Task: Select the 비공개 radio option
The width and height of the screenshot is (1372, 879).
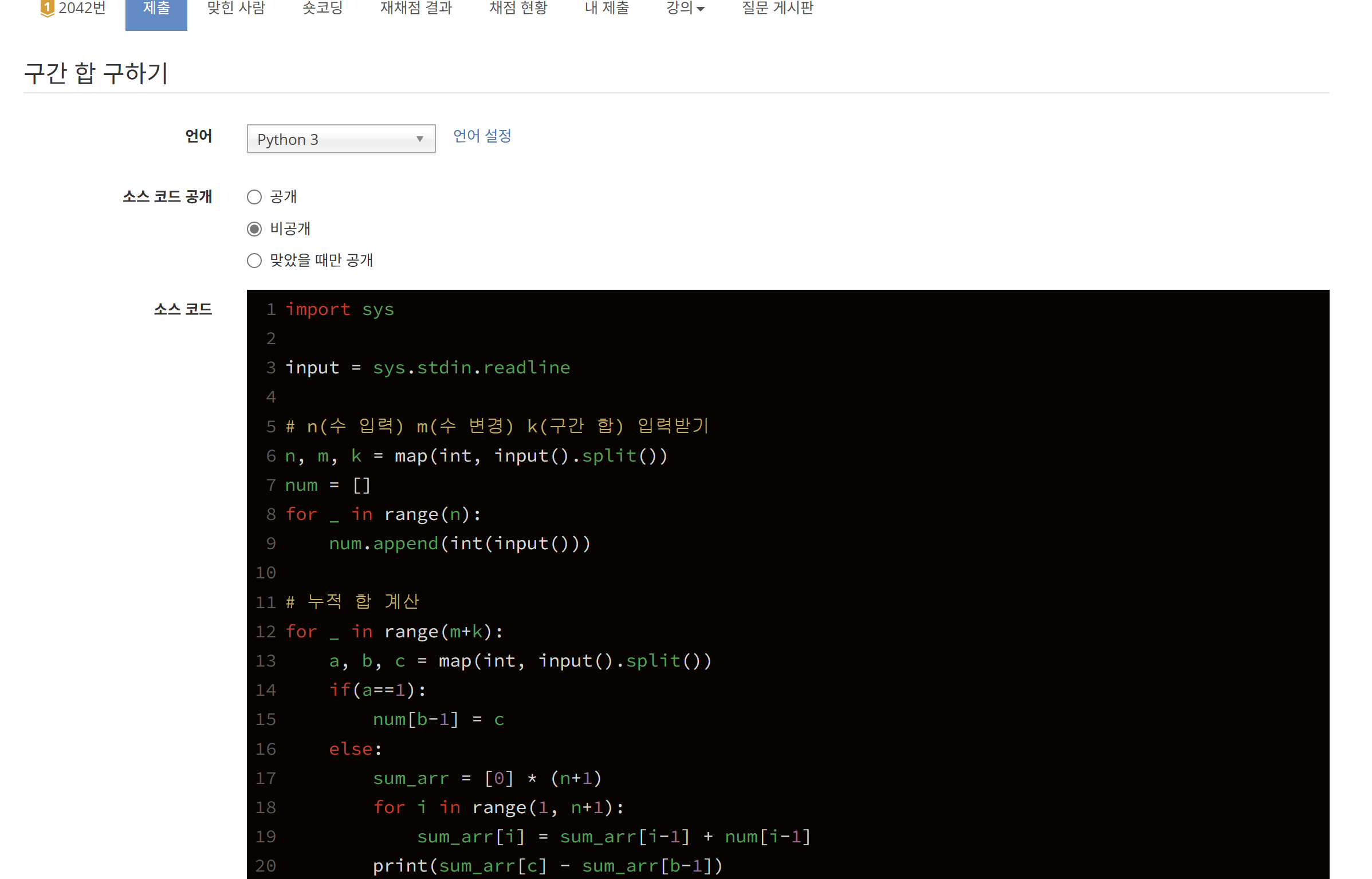Action: pos(254,229)
